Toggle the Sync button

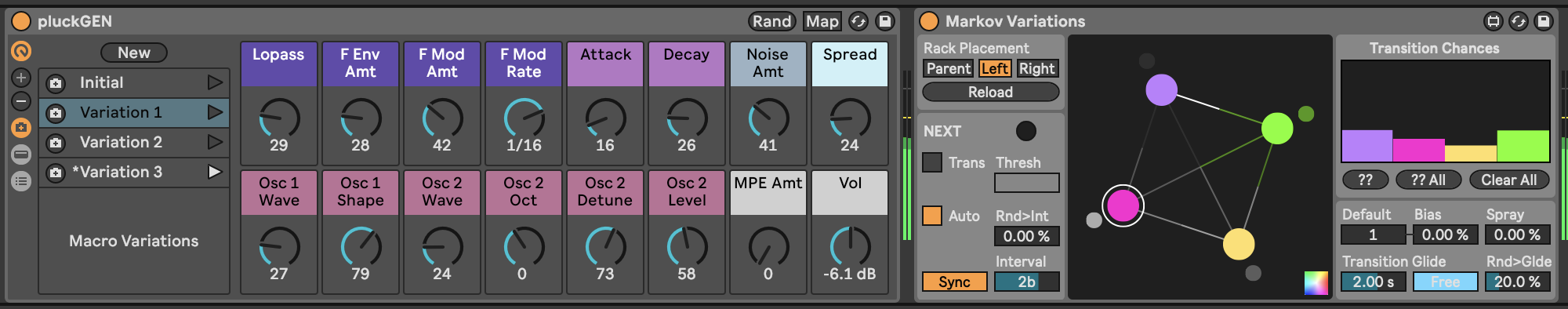(x=954, y=282)
